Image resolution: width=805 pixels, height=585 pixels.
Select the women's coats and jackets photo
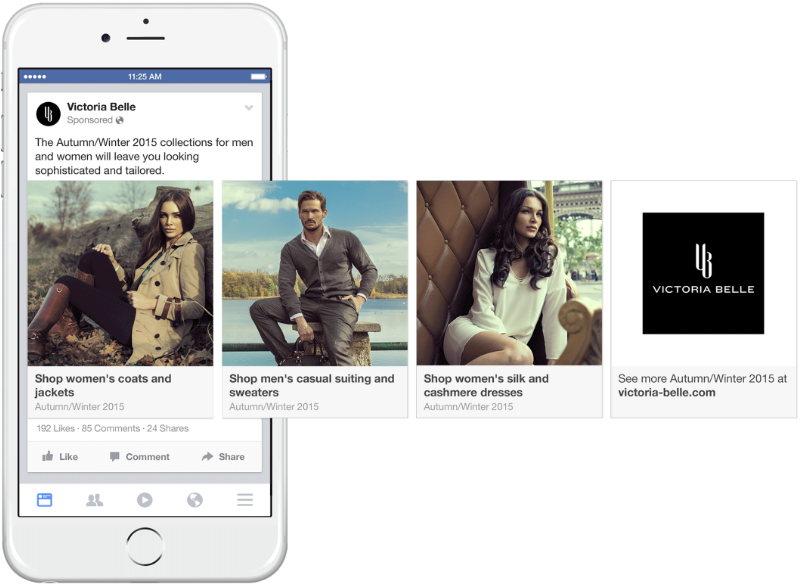pyautogui.click(x=120, y=273)
